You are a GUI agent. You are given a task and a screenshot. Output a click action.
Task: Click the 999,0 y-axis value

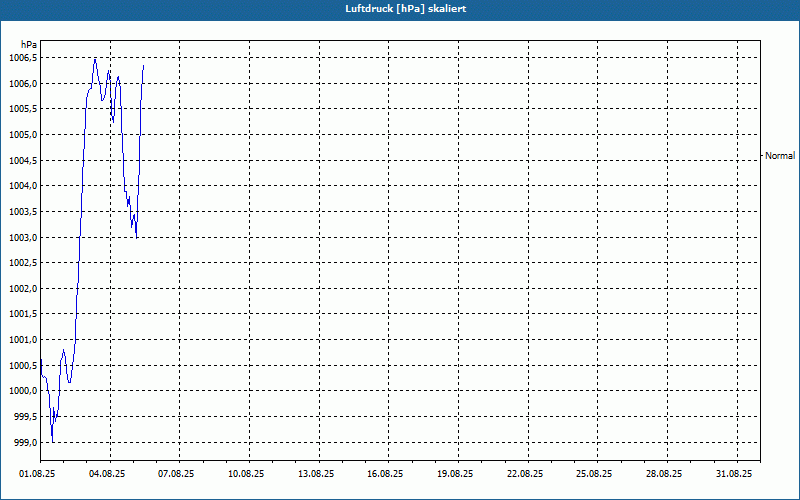point(25,443)
